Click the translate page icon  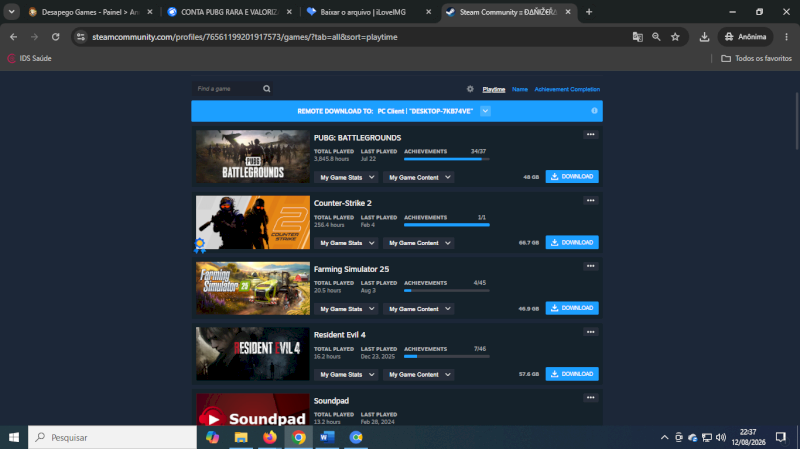tap(637, 37)
